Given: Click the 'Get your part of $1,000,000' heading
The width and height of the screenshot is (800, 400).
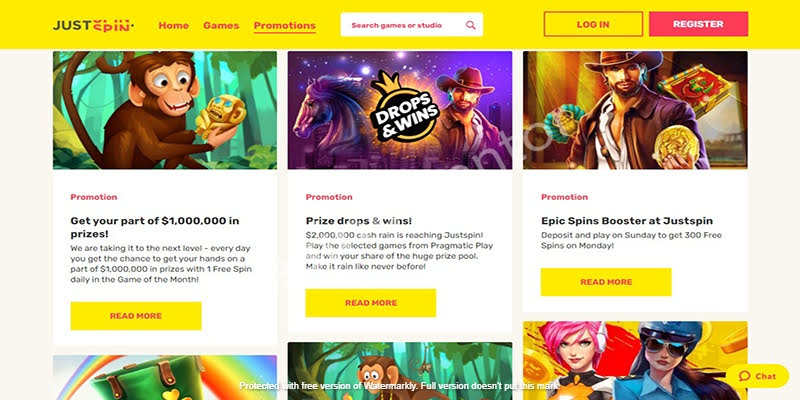Looking at the screenshot, I should pos(155,228).
